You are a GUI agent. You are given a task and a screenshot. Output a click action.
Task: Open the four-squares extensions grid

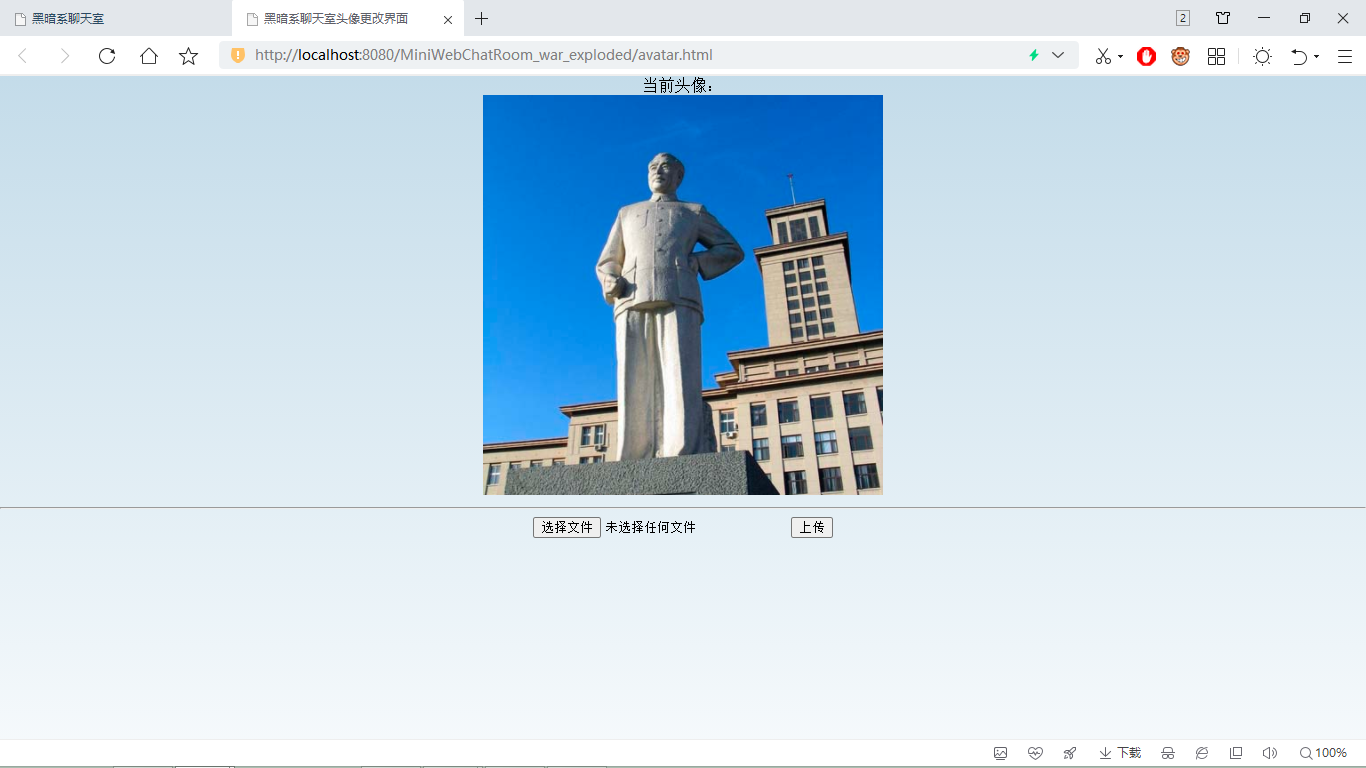tap(1216, 56)
